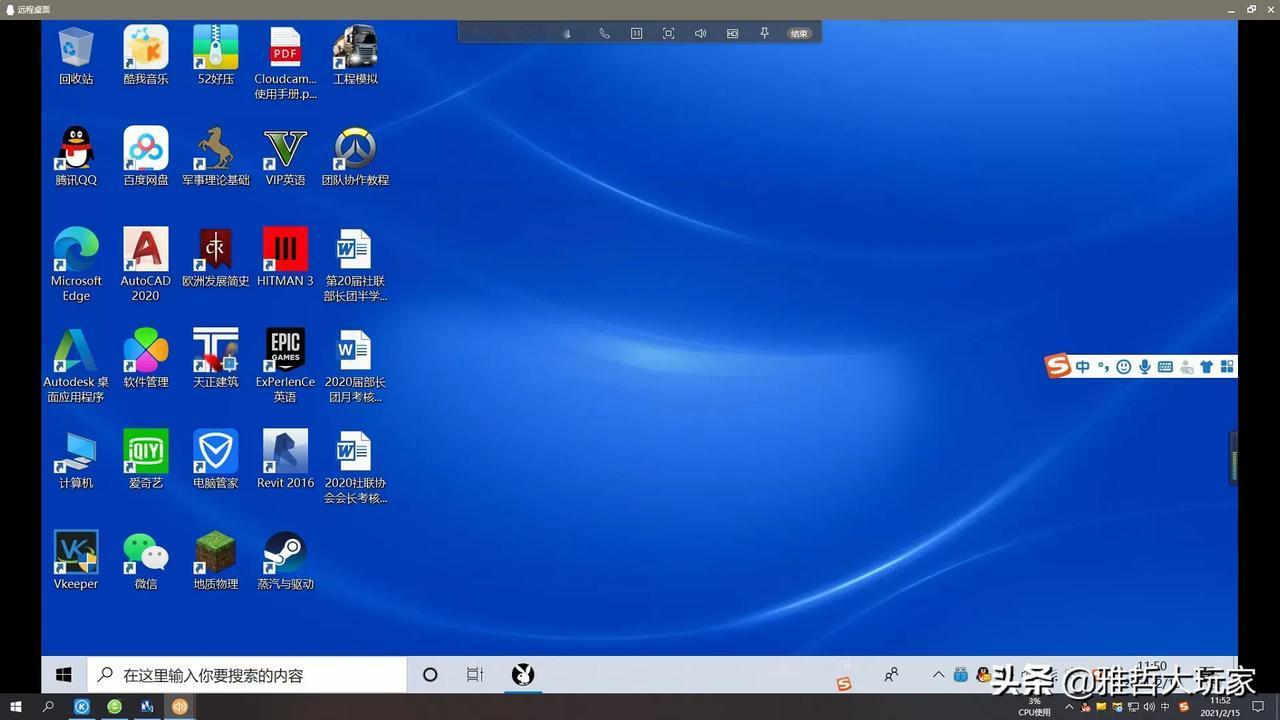Viewport: 1280px width, 720px height.
Task: Toggle remote sound speaker icon in toolbar
Action: click(x=700, y=33)
